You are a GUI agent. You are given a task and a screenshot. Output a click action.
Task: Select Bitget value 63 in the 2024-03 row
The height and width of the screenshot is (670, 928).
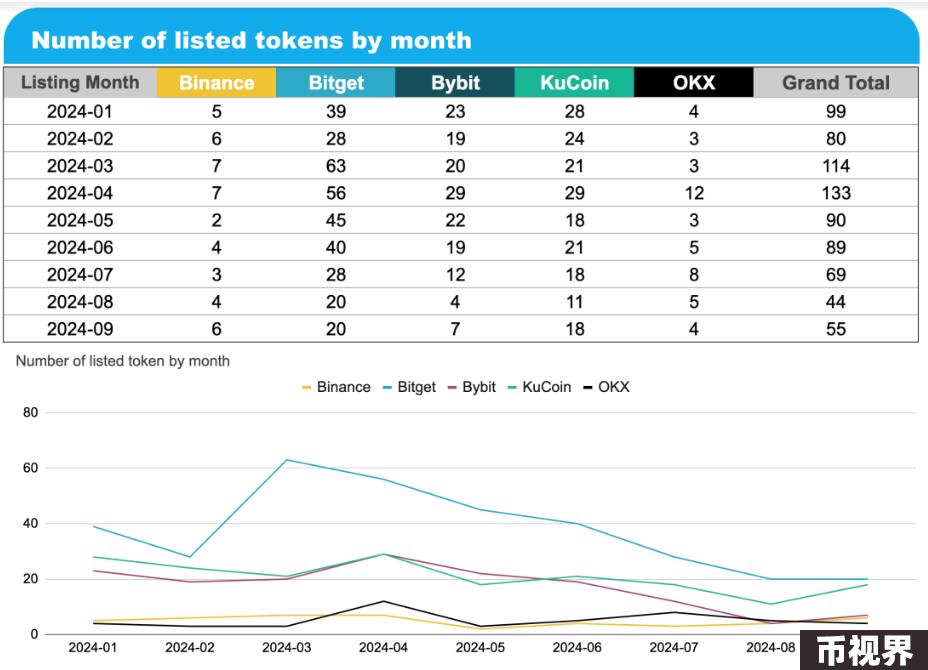pos(336,166)
